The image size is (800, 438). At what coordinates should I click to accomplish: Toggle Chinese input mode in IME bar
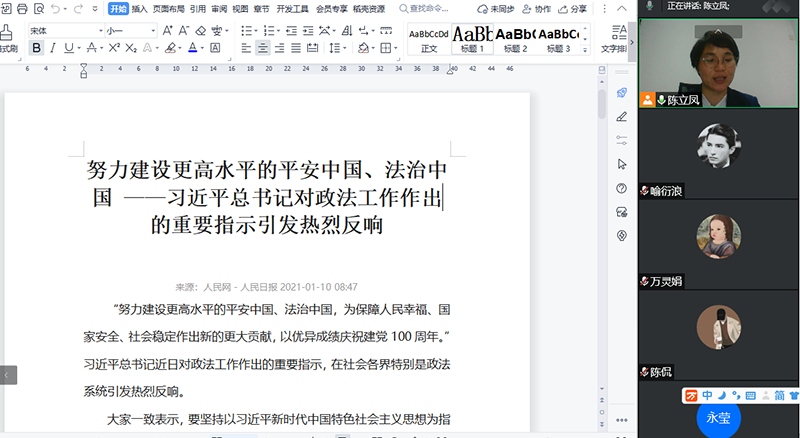[707, 395]
